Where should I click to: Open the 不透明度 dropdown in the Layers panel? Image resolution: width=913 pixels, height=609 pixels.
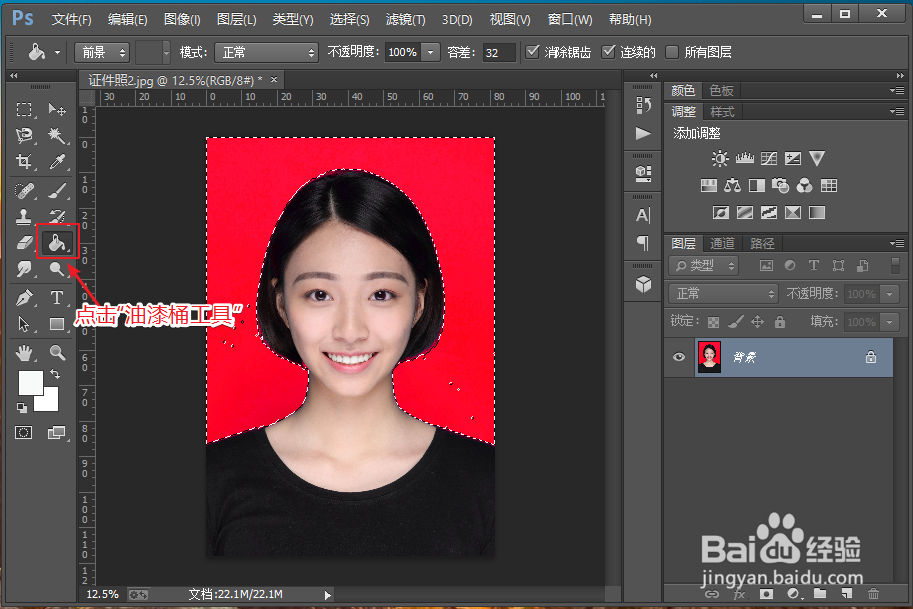tap(888, 294)
